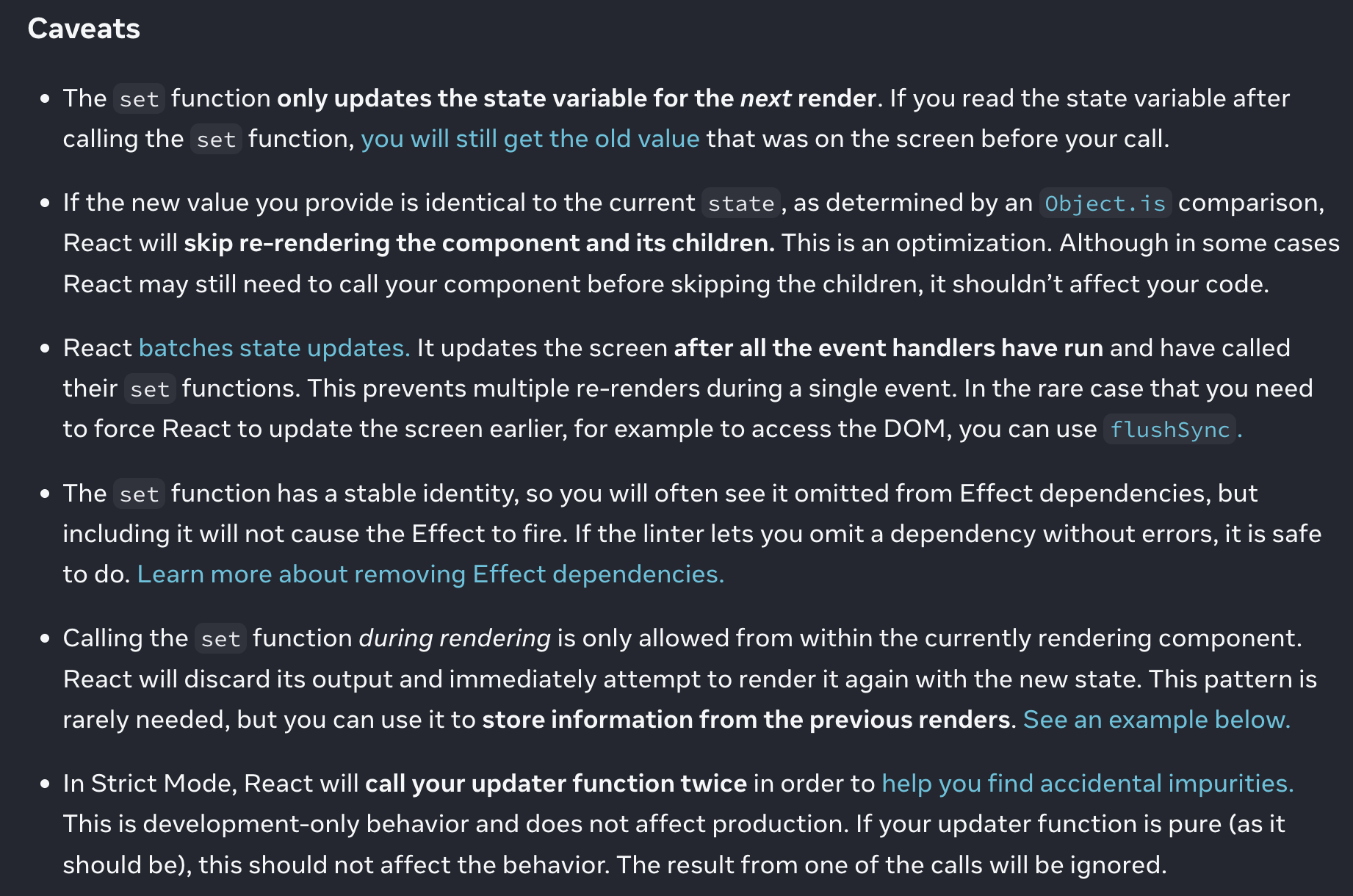Viewport: 1353px width, 896px height.
Task: Click 'set' code before 'function only updates'
Action: 139,99
